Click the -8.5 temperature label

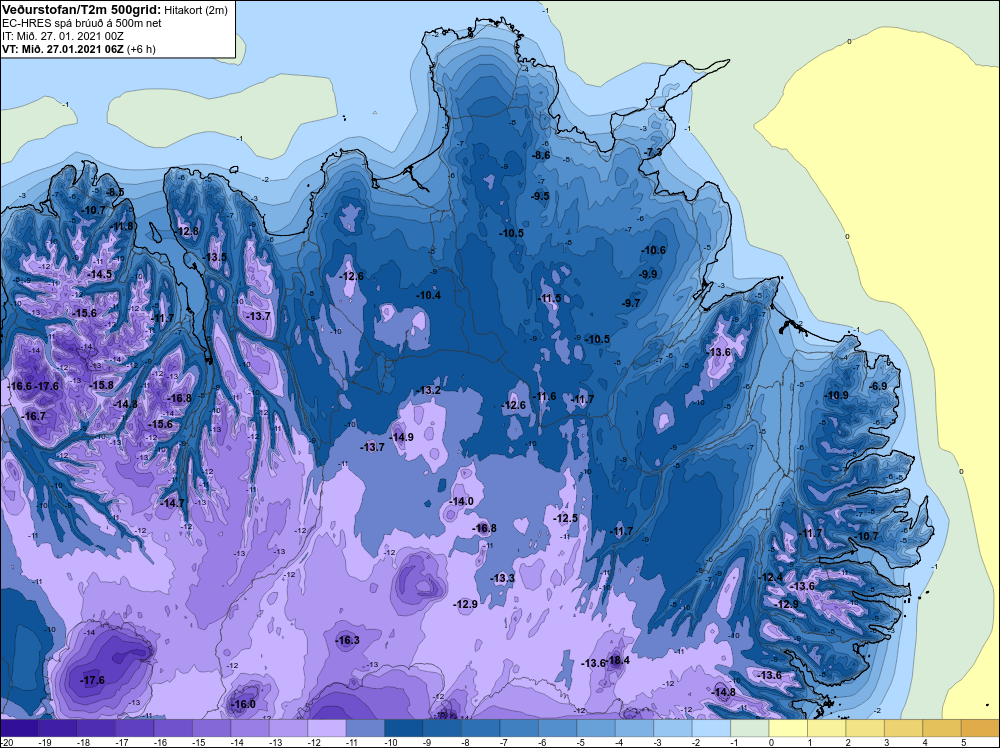pos(115,192)
